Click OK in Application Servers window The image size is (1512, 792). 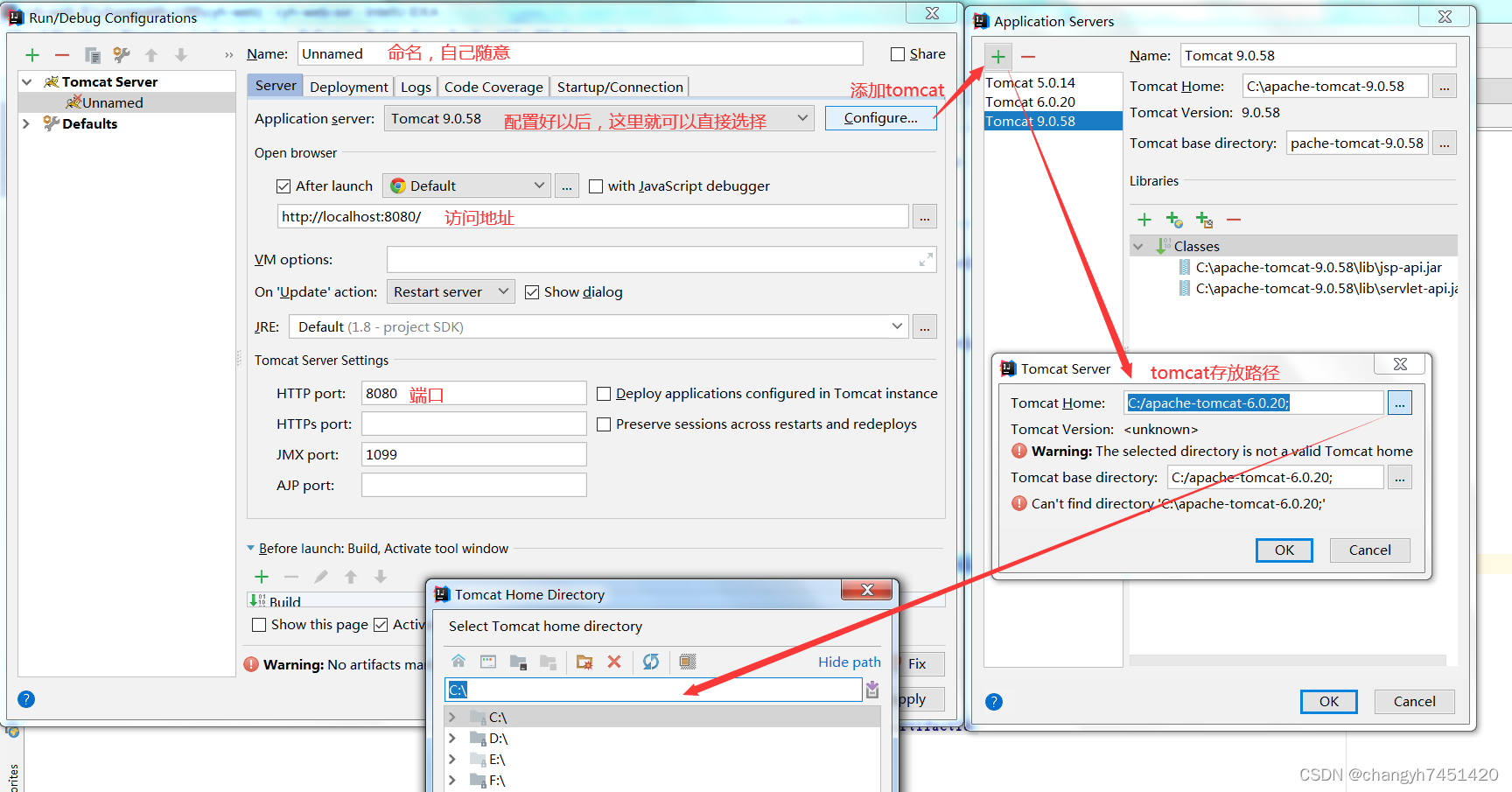pos(1329,701)
